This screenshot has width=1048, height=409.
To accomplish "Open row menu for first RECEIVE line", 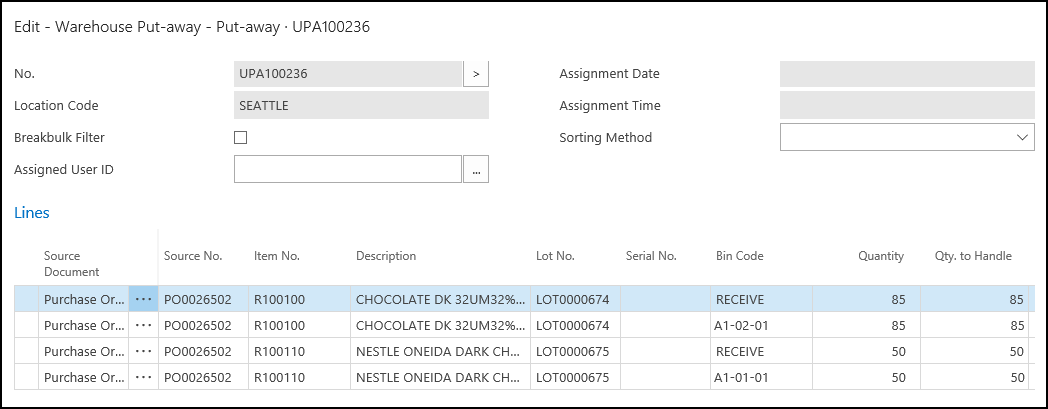I will (143, 299).
